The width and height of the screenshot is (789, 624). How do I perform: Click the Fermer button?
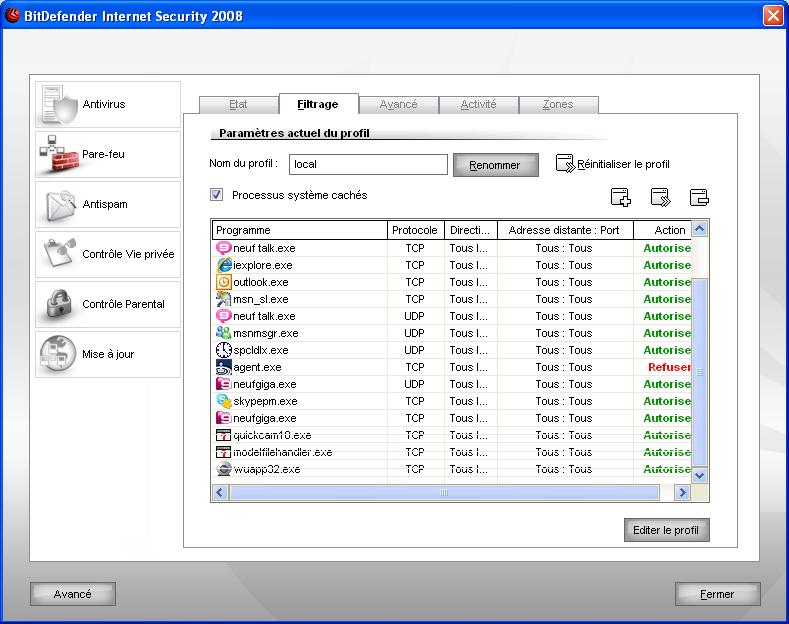coord(717,594)
